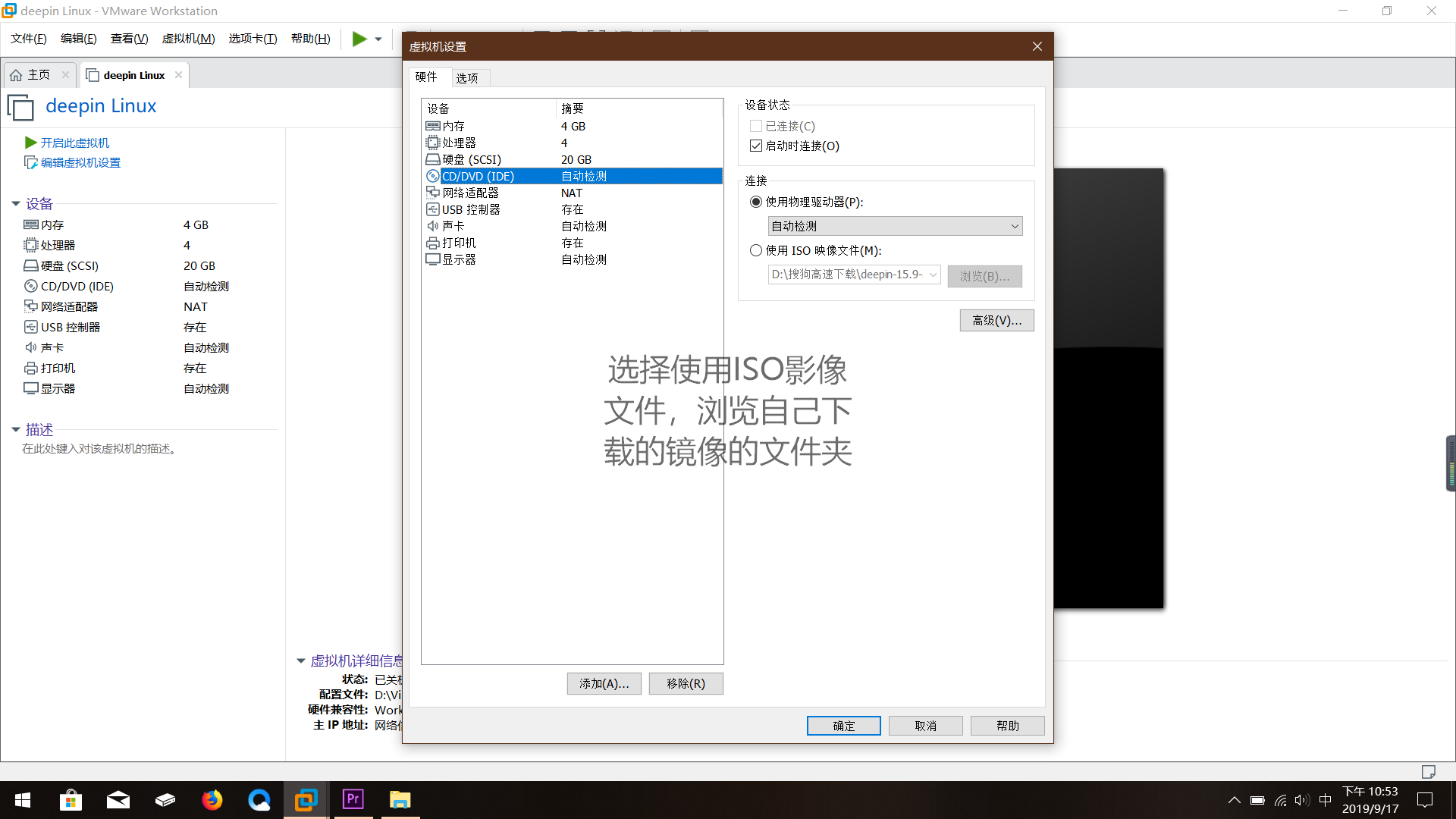Open the Mail app from taskbar
The width and height of the screenshot is (1456, 819).
pos(118,800)
